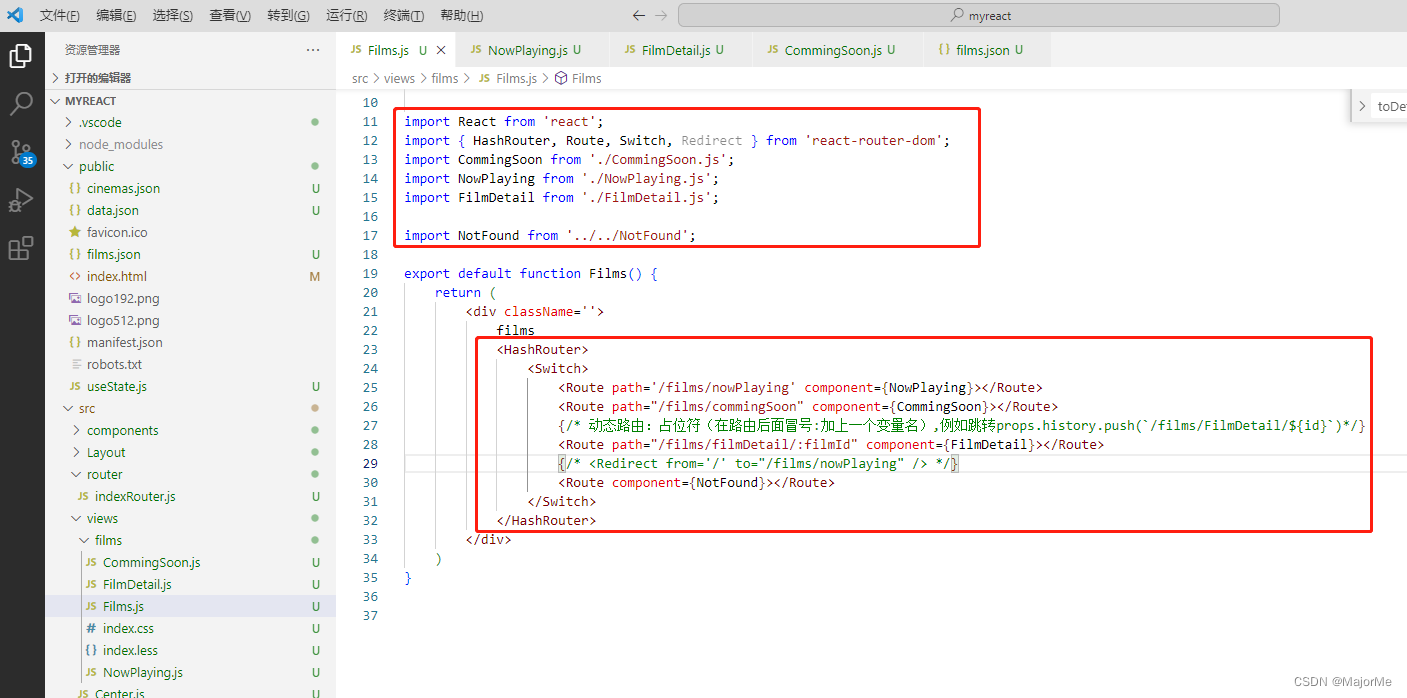
Task: Expand the components folder
Action: tap(190, 430)
